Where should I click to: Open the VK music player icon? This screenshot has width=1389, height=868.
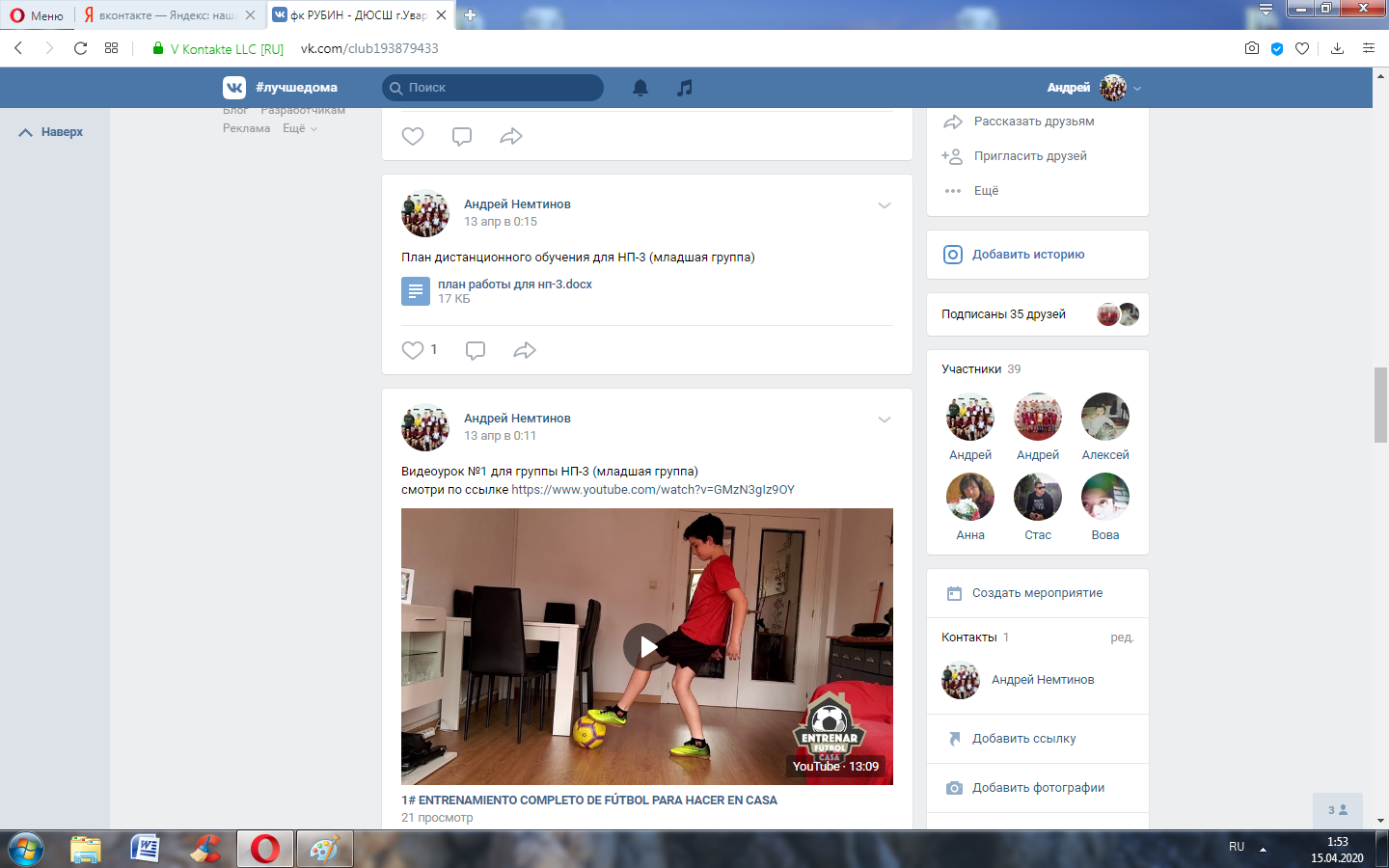685,88
